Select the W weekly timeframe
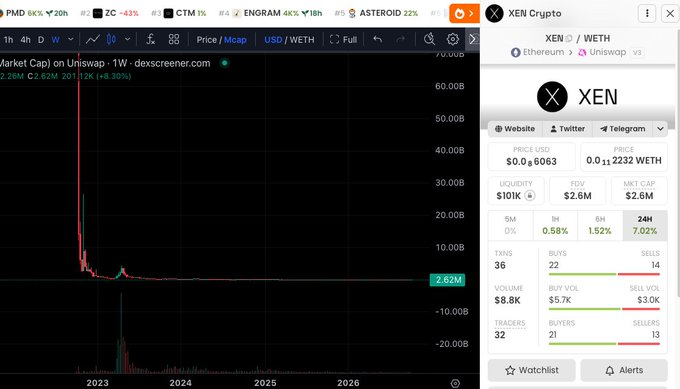680x389 pixels. 56,39
